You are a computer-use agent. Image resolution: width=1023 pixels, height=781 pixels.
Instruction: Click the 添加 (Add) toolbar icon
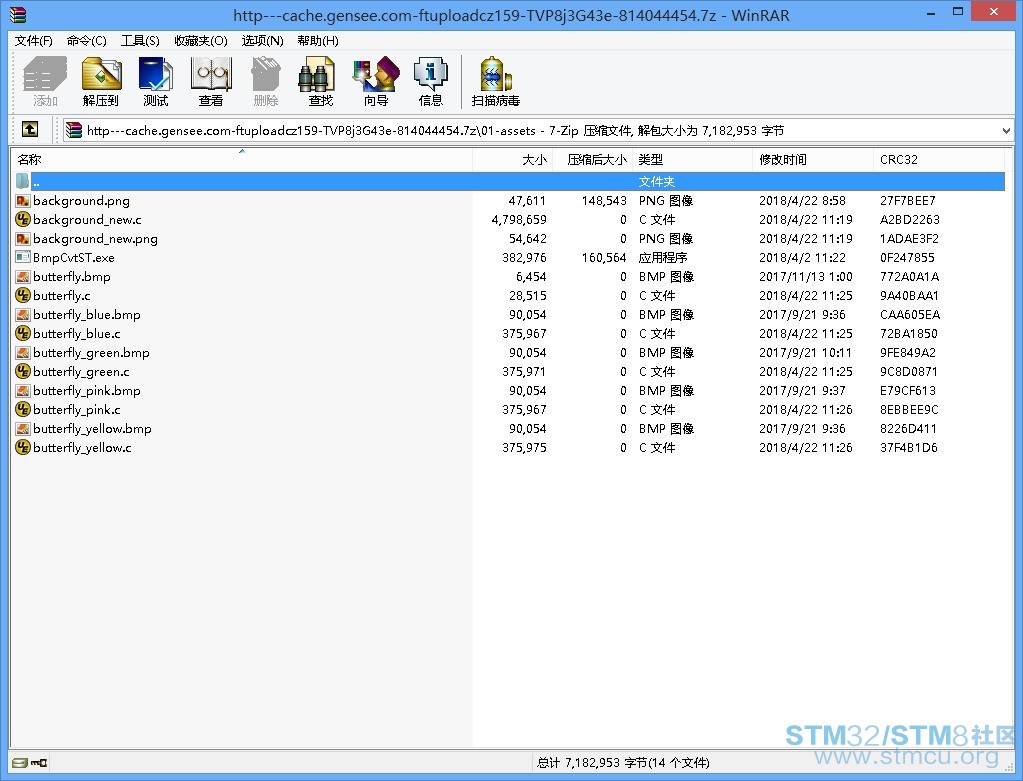pyautogui.click(x=45, y=82)
